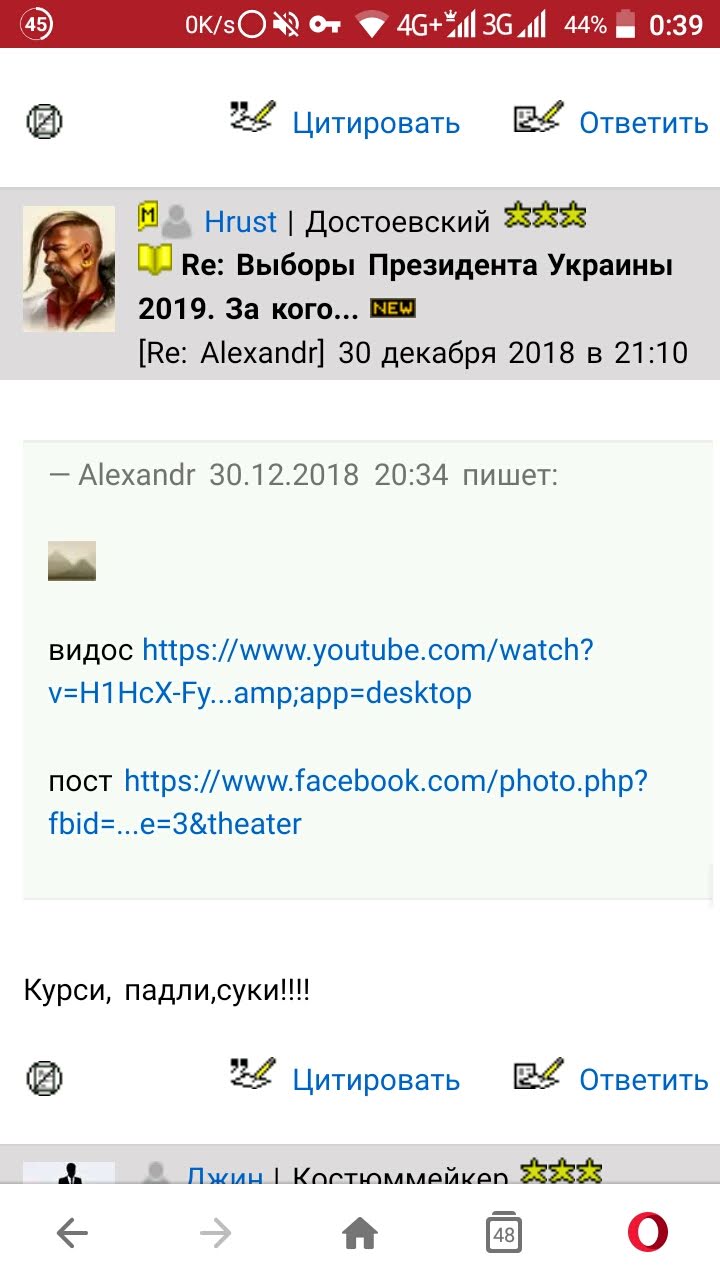
Task: Tap the M moderator badge near Hrust
Action: 148,216
